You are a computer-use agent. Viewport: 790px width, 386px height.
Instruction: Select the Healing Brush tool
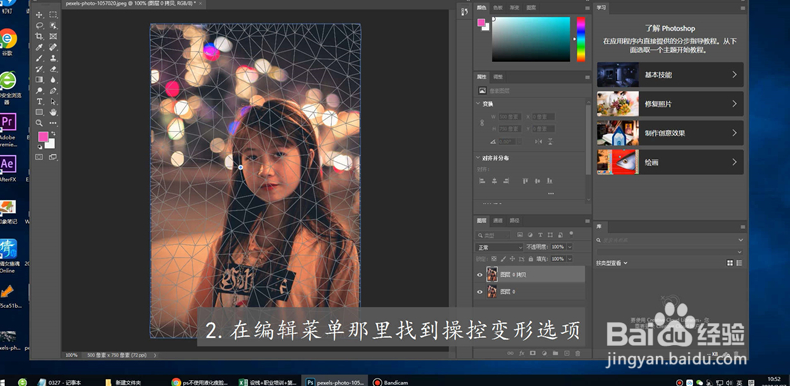pos(53,47)
